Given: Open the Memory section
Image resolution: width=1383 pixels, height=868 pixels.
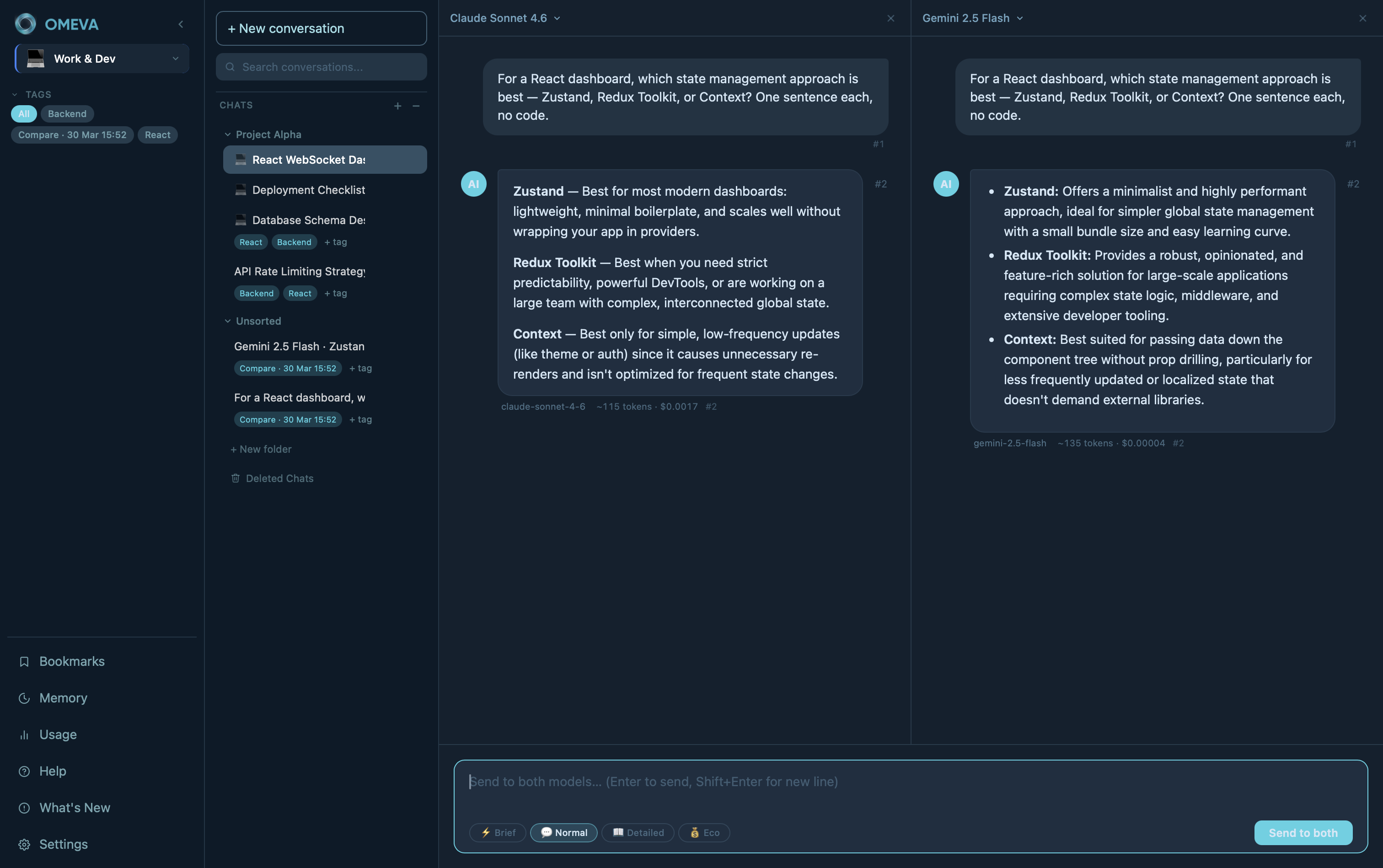Looking at the screenshot, I should click(x=63, y=698).
